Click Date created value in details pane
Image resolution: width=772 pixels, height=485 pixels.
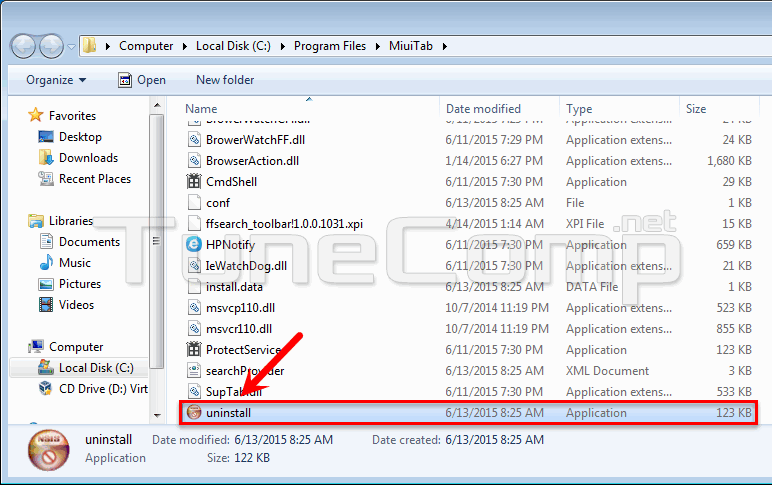(494, 440)
